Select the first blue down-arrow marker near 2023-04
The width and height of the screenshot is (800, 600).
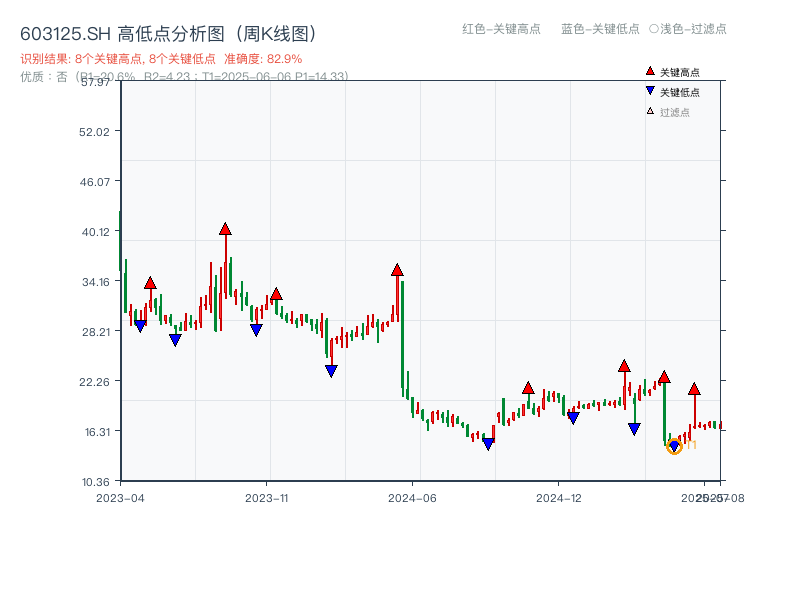tap(142, 323)
